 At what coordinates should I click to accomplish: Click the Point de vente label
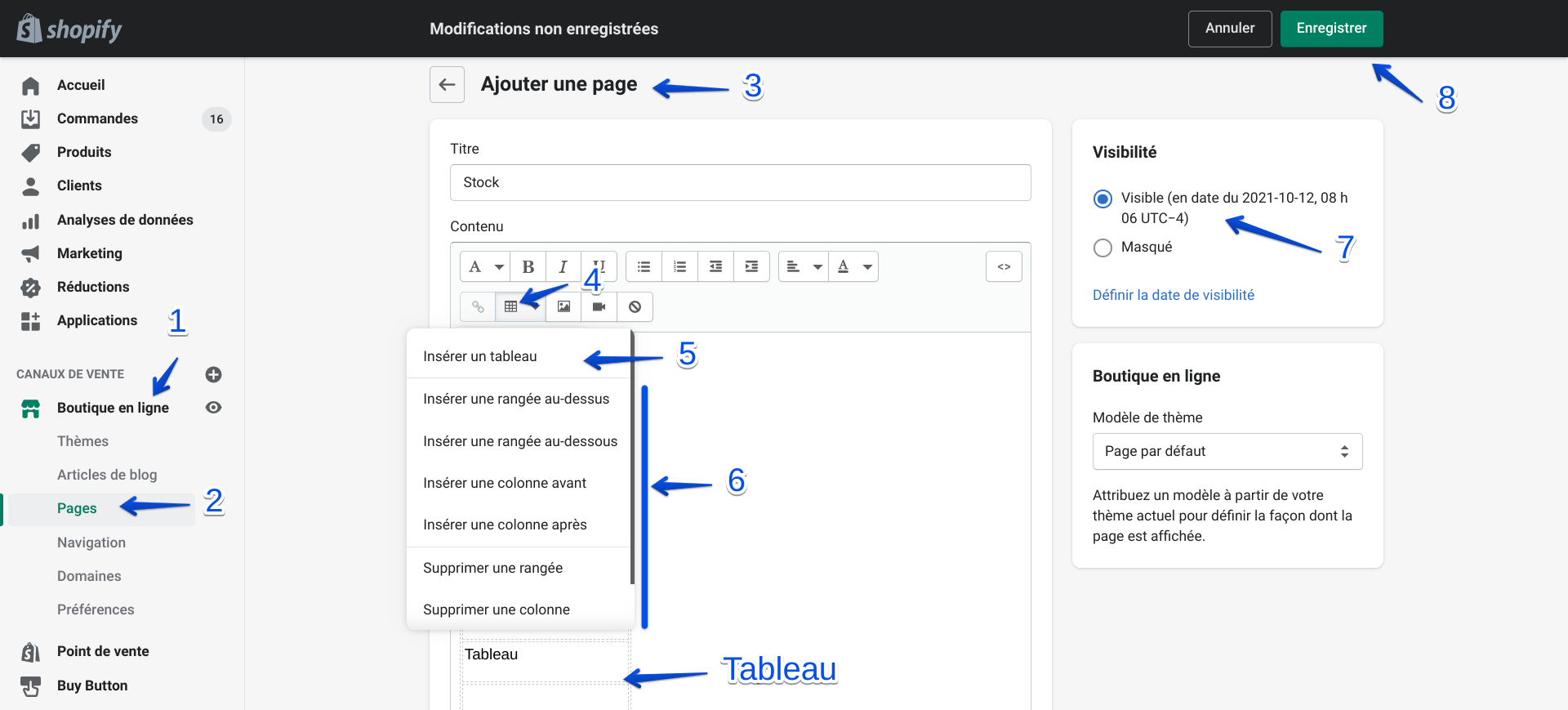[103, 651]
